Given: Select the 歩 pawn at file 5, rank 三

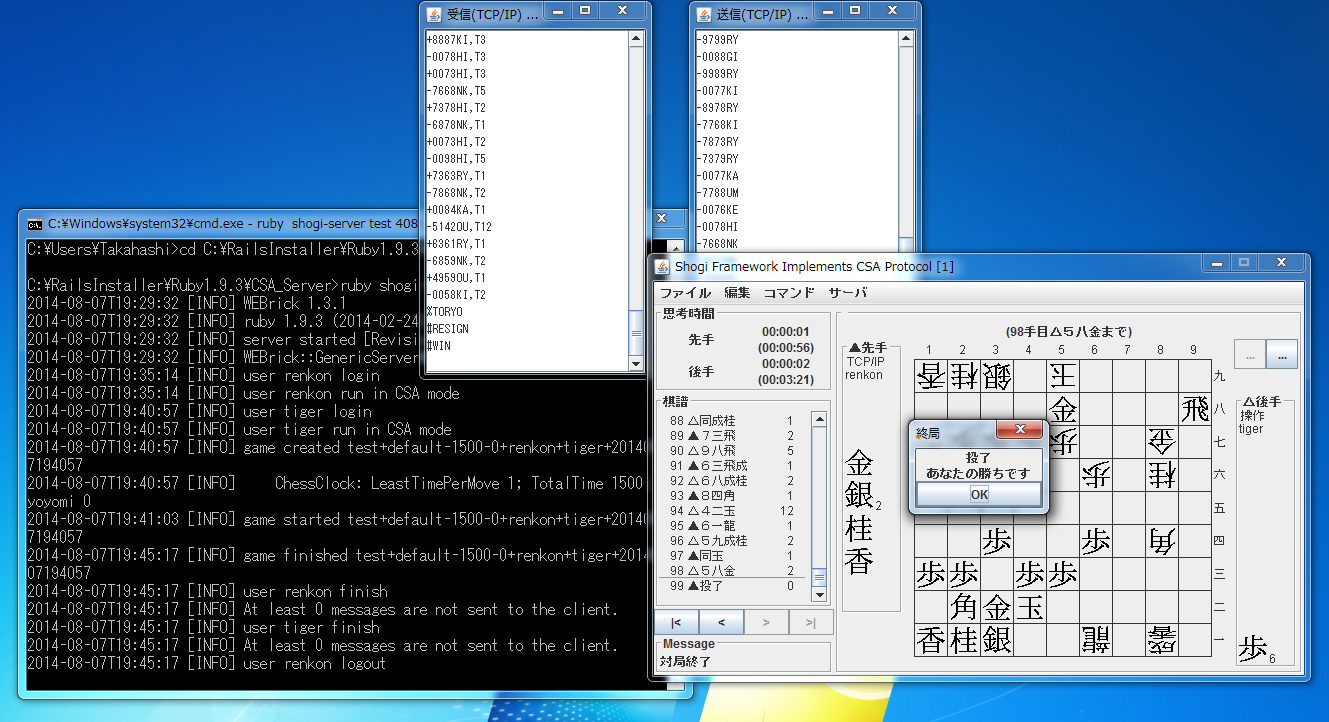Looking at the screenshot, I should (x=1063, y=574).
